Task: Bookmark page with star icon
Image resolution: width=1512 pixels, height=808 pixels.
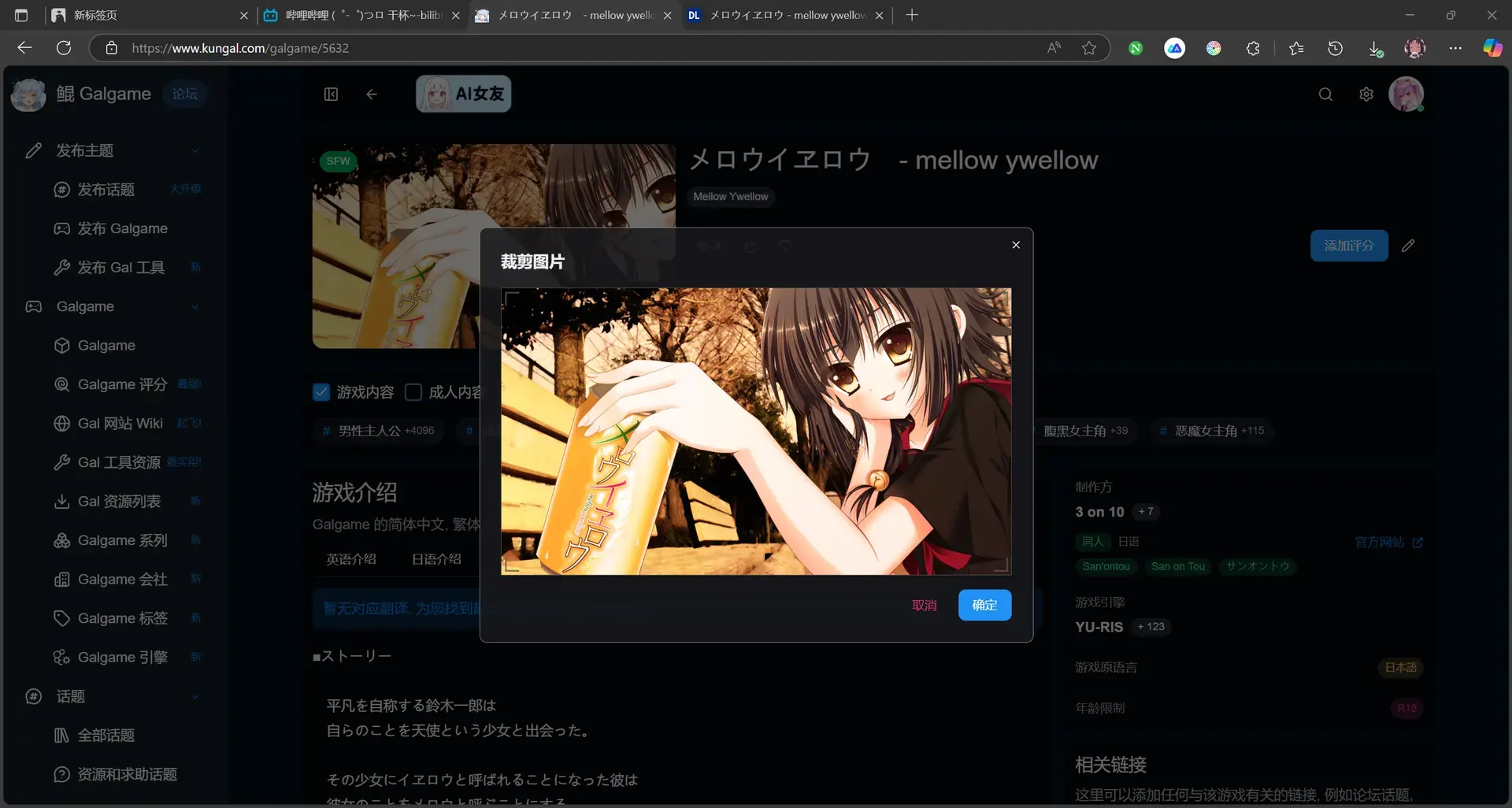Action: point(1089,48)
